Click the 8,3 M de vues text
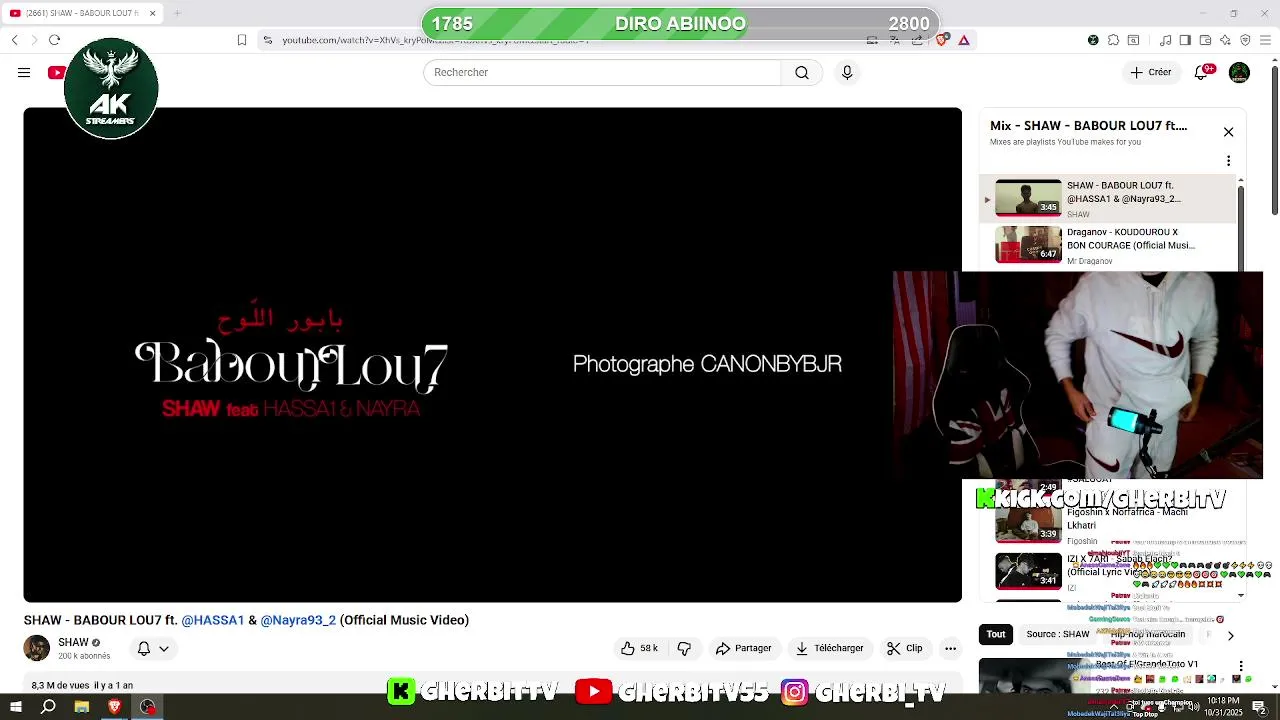This screenshot has width=1280, height=720. (x=60, y=686)
